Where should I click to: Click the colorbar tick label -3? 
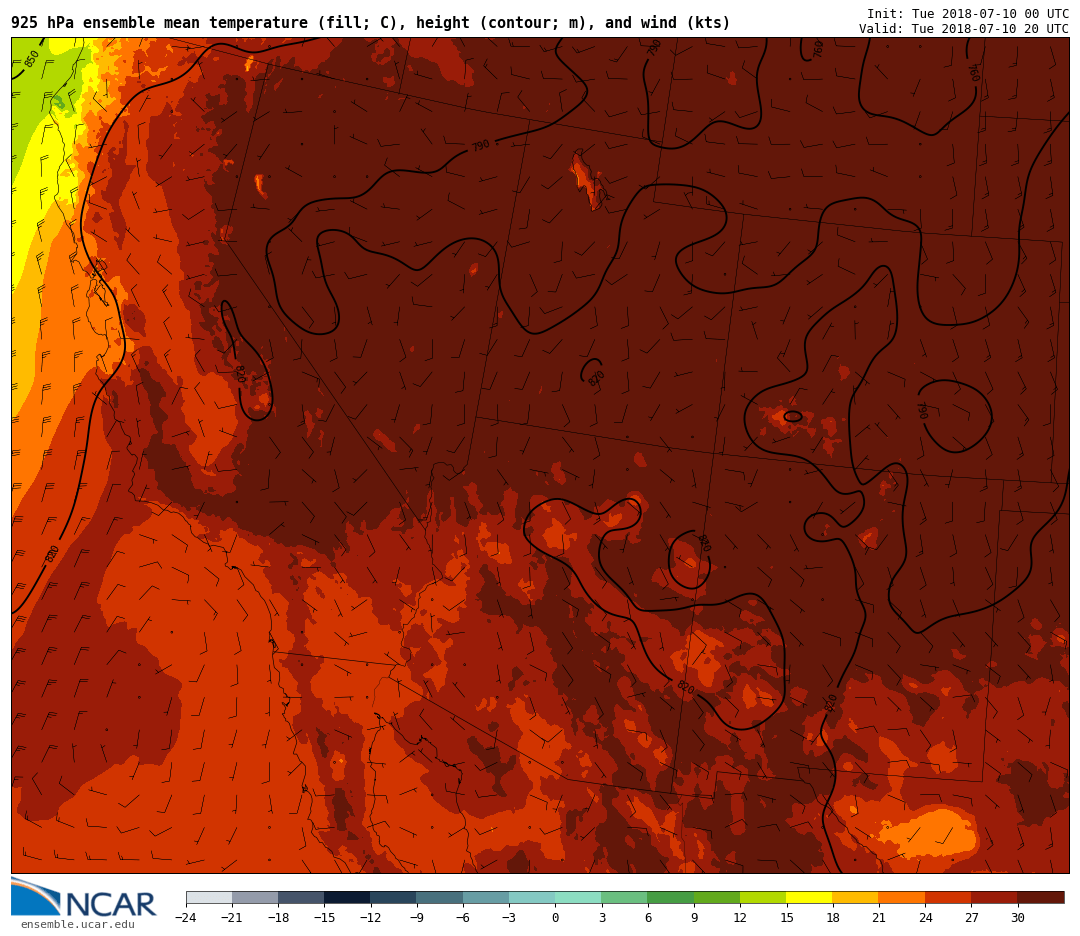point(509,918)
